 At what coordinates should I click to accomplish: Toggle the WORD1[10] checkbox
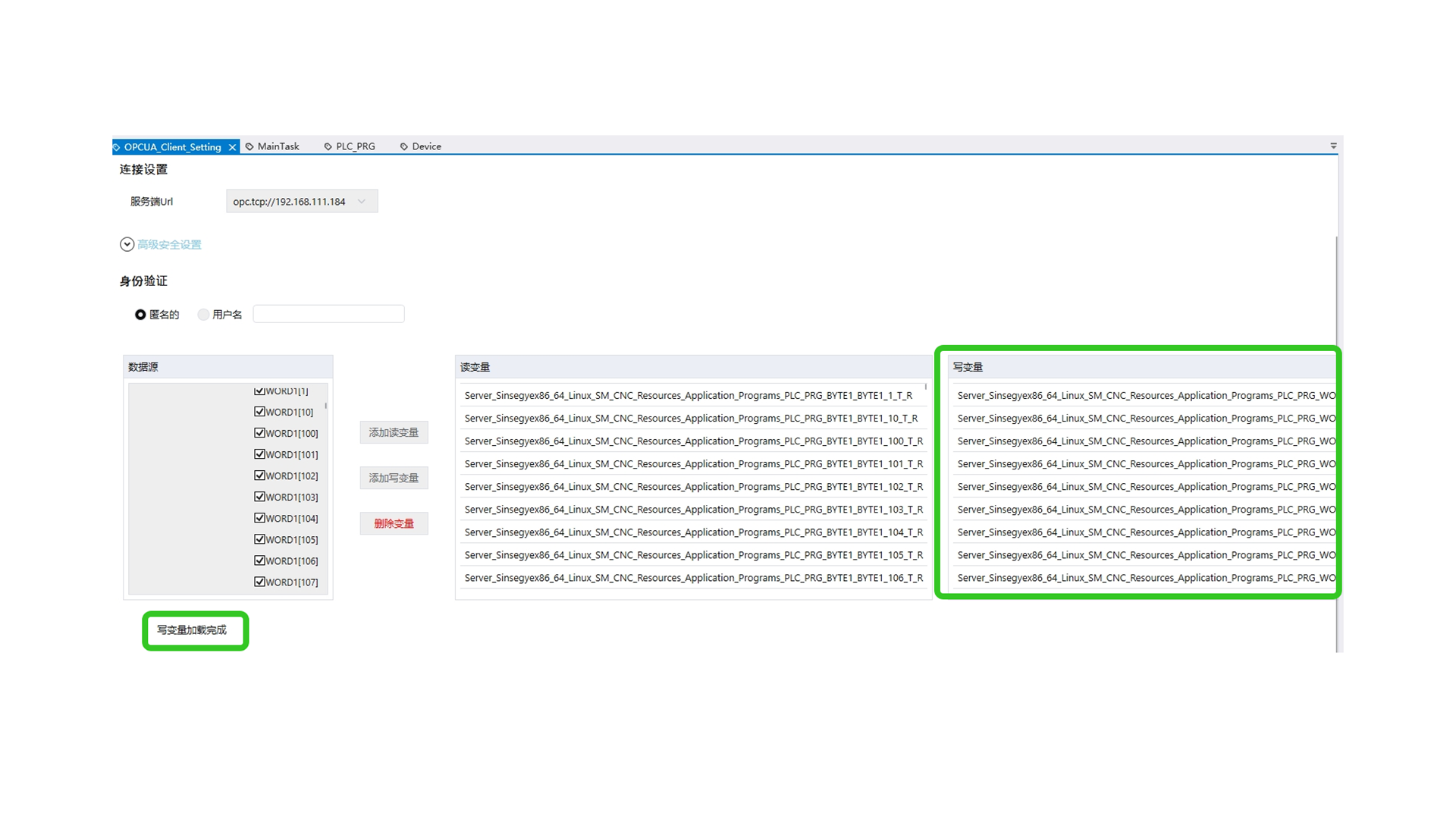click(259, 412)
